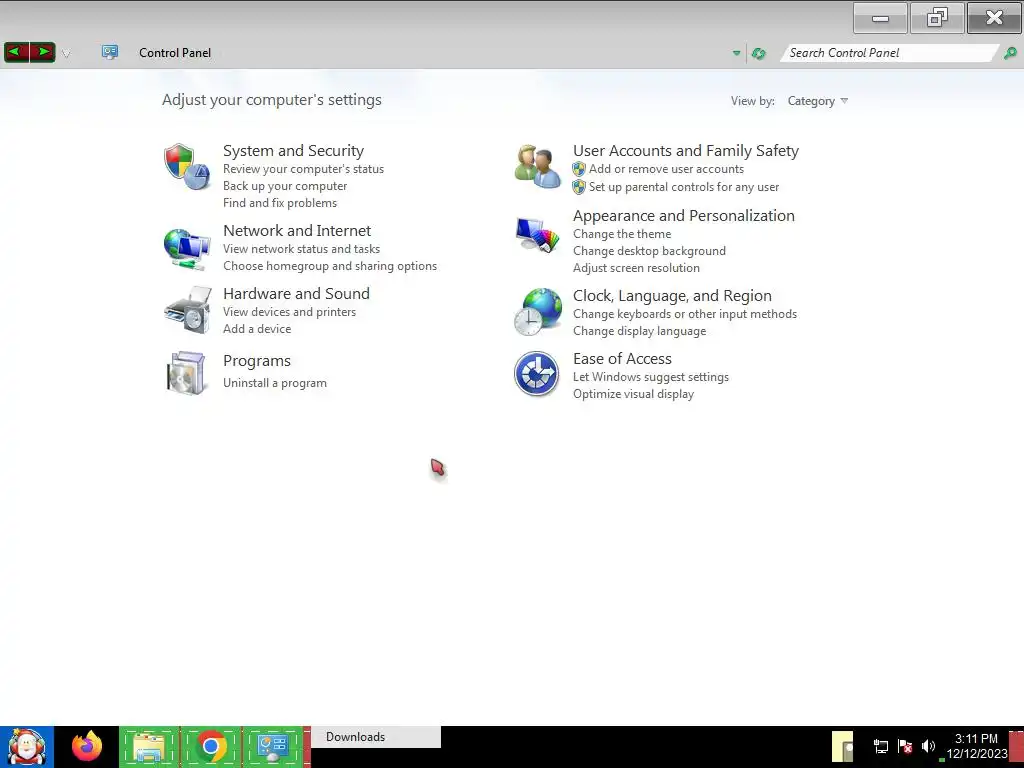Open View network status and tasks
Viewport: 1024px width, 768px height.
point(301,249)
